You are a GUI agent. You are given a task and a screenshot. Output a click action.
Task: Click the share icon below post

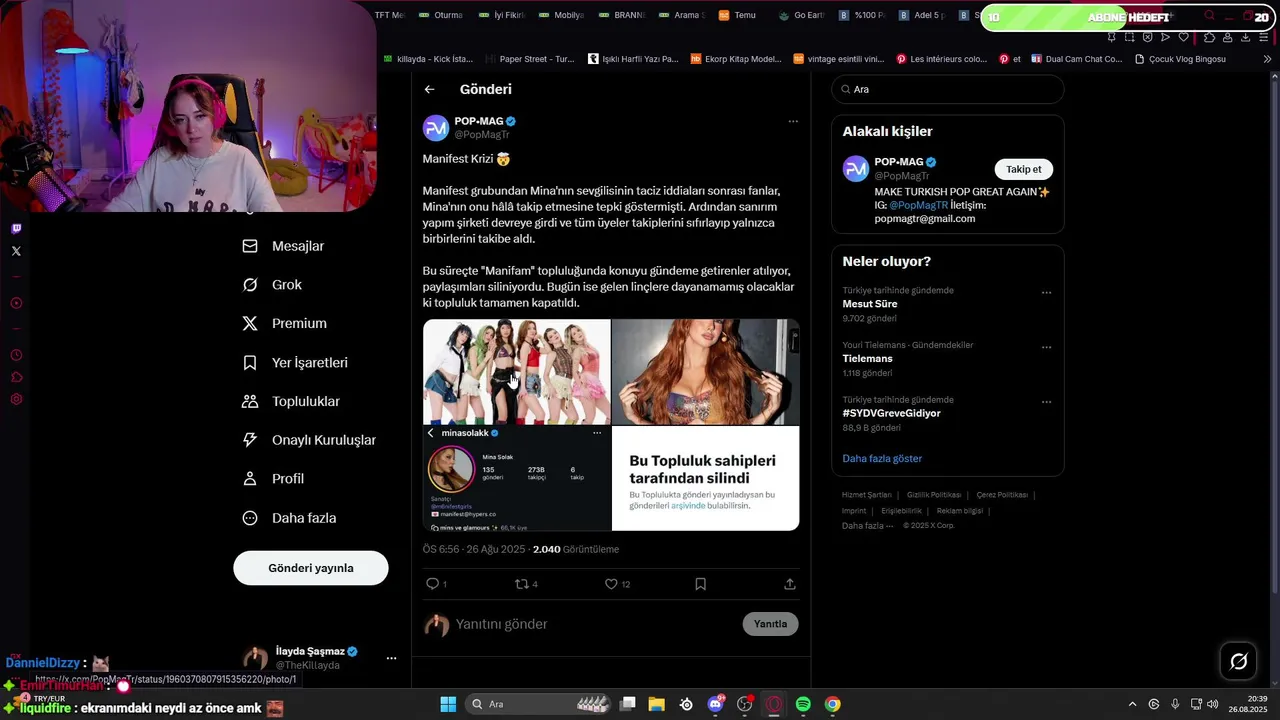click(x=790, y=584)
